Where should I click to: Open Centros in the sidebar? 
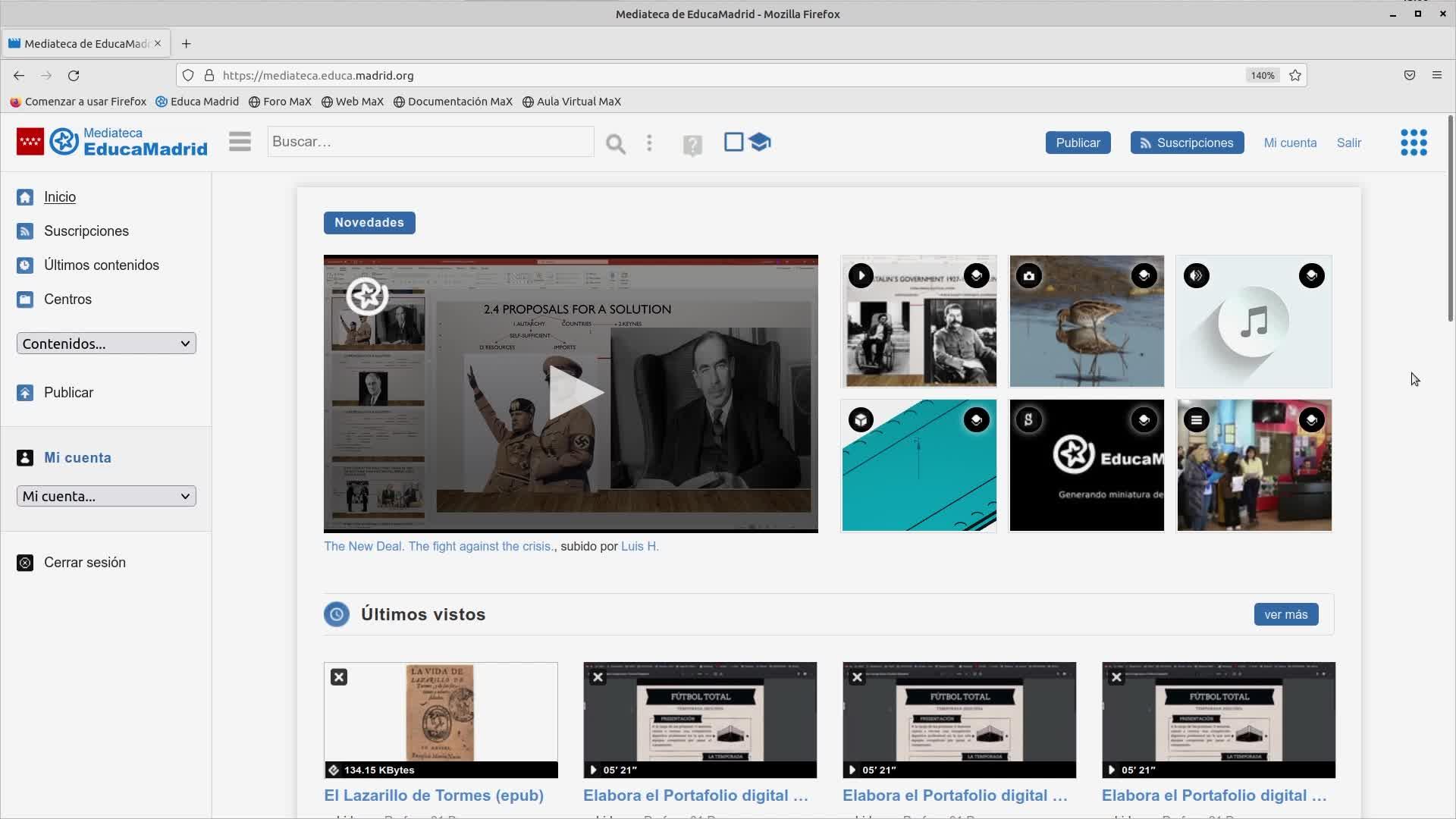pyautogui.click(x=67, y=300)
